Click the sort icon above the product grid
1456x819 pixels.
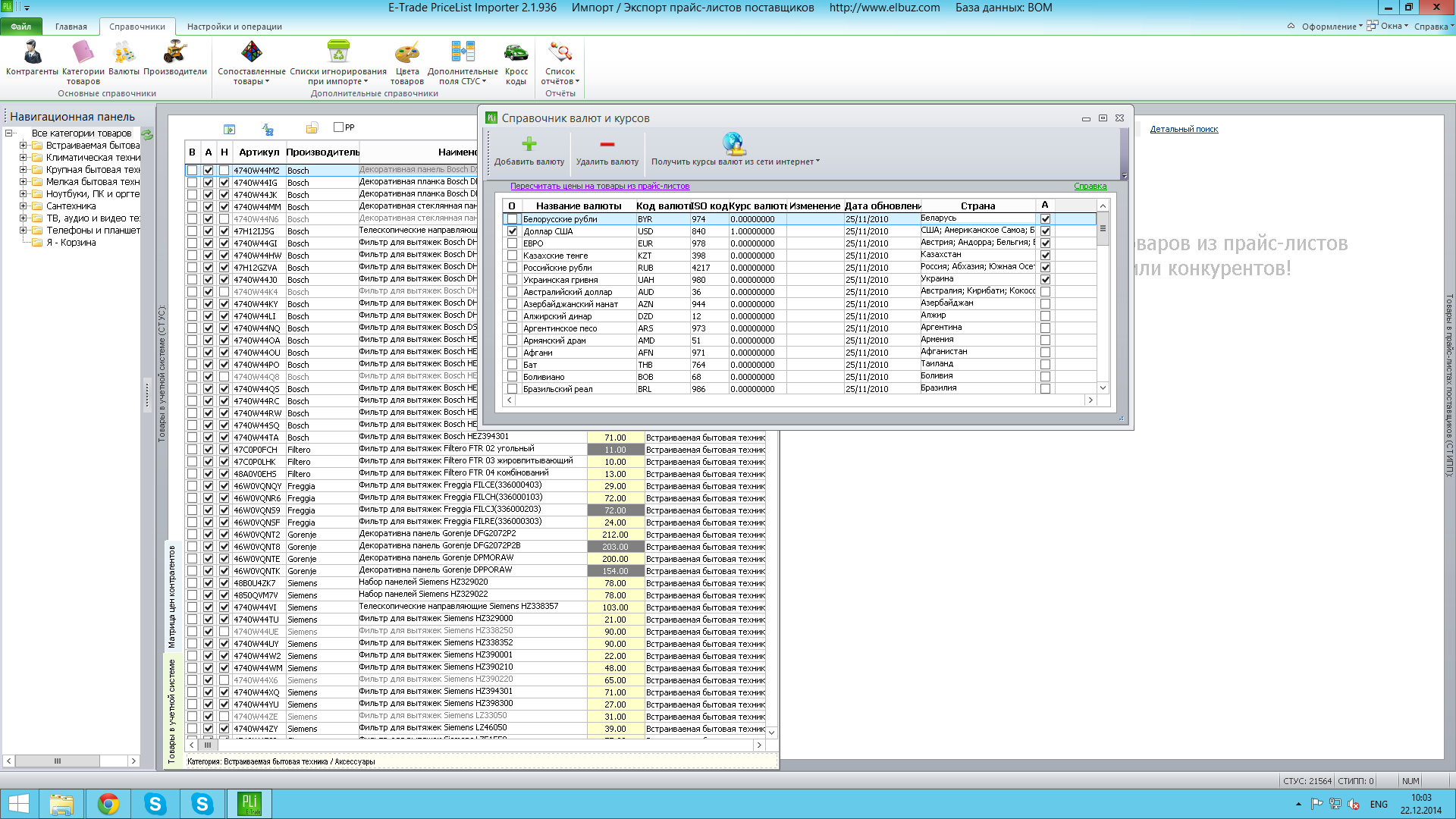(268, 129)
